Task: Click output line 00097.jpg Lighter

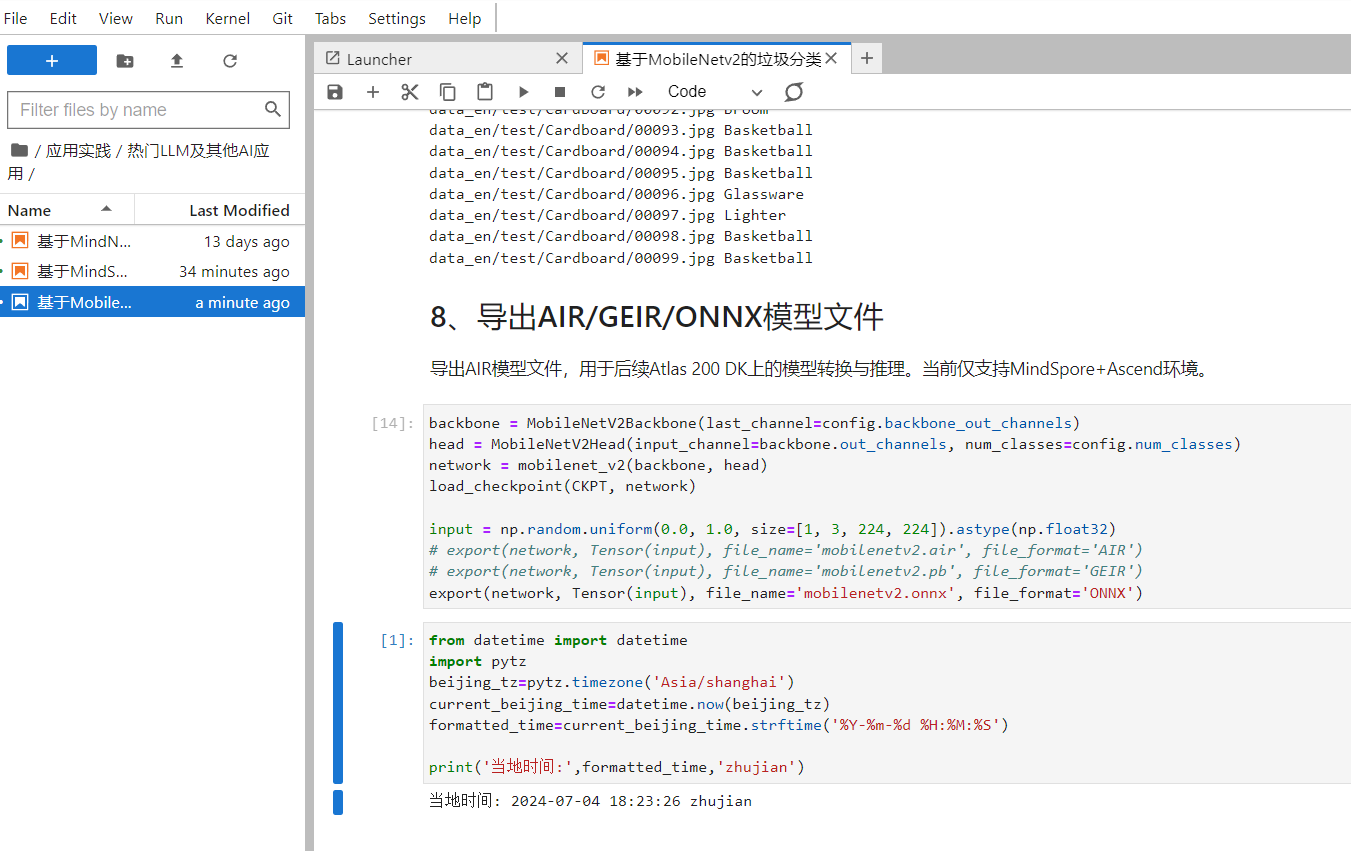Action: click(x=607, y=215)
